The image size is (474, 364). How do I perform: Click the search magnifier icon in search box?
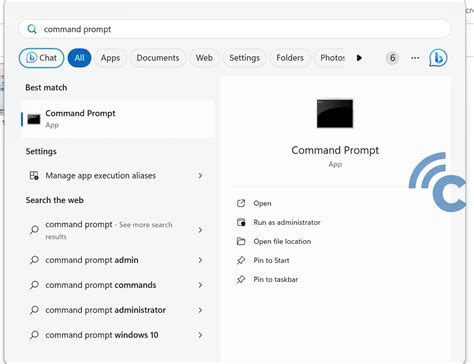32,29
